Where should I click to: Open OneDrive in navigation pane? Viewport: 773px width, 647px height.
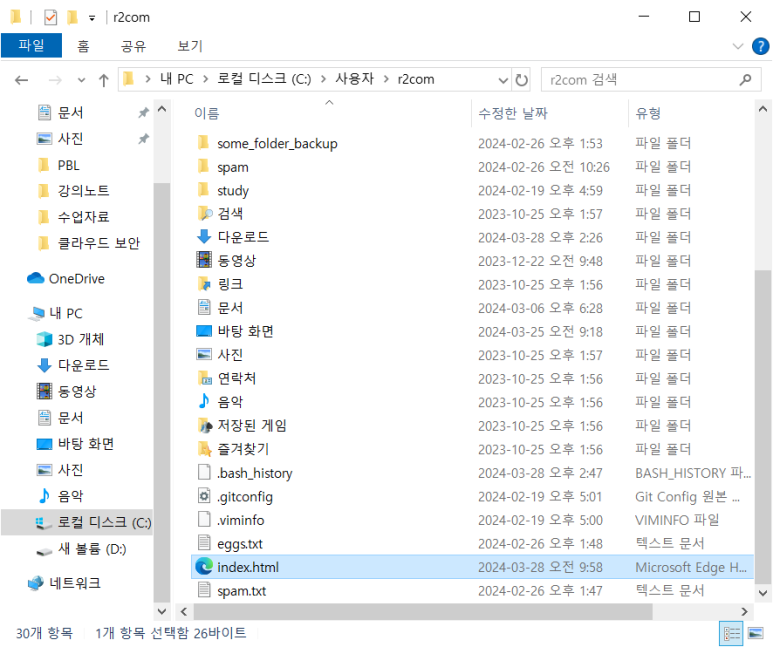[x=76, y=279]
